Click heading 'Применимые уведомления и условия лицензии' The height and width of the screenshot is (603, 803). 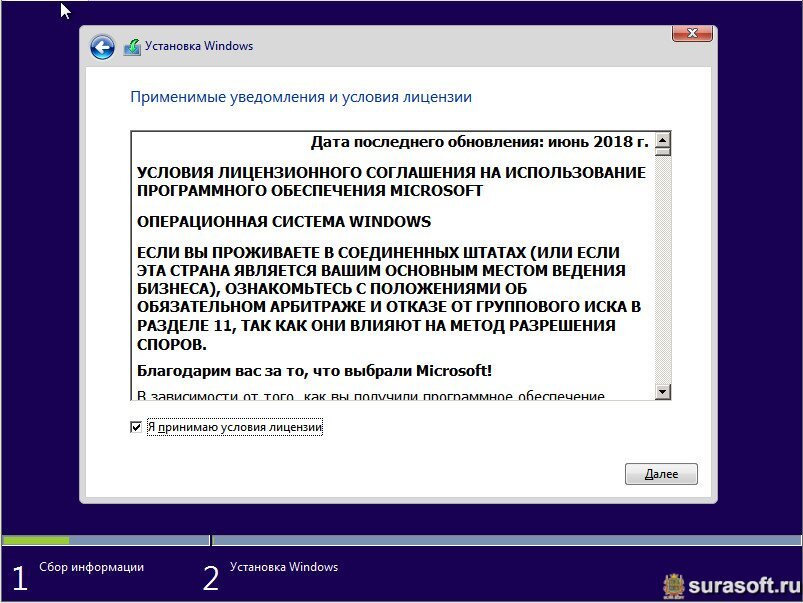[x=301, y=97]
